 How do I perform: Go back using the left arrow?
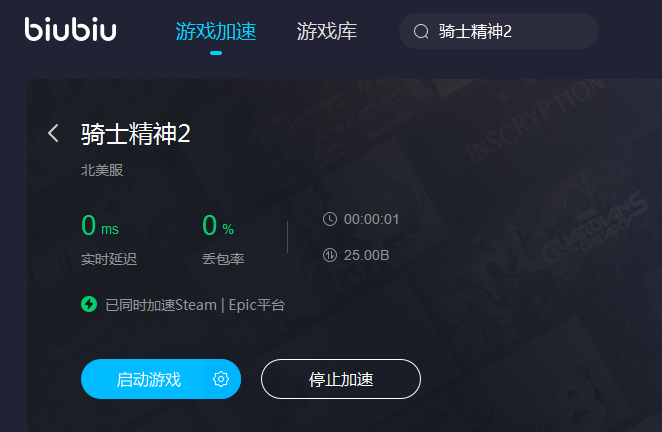53,133
